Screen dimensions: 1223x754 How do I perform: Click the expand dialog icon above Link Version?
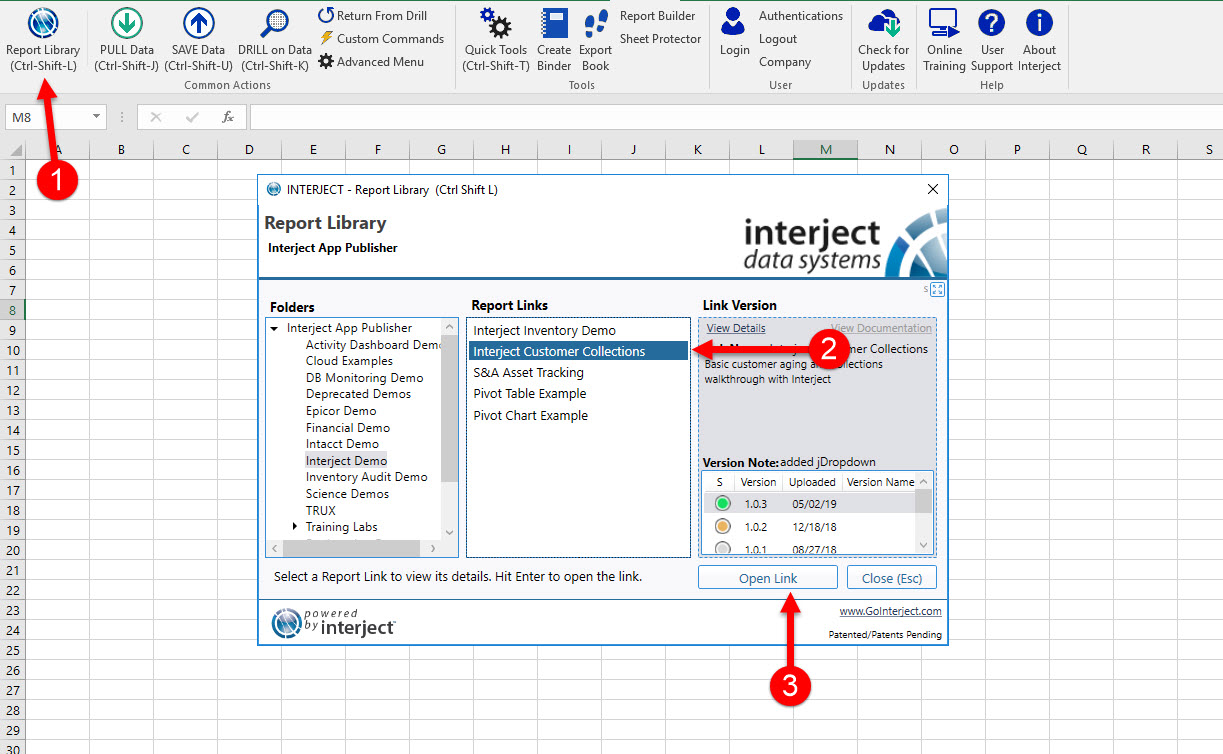937,290
